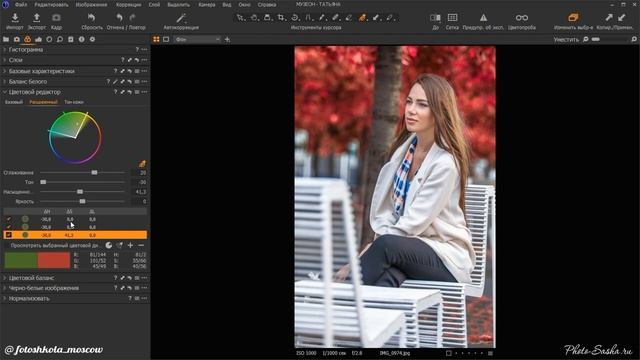640x360 pixels.
Task: Add a color range with plus icon
Action: click(130, 245)
